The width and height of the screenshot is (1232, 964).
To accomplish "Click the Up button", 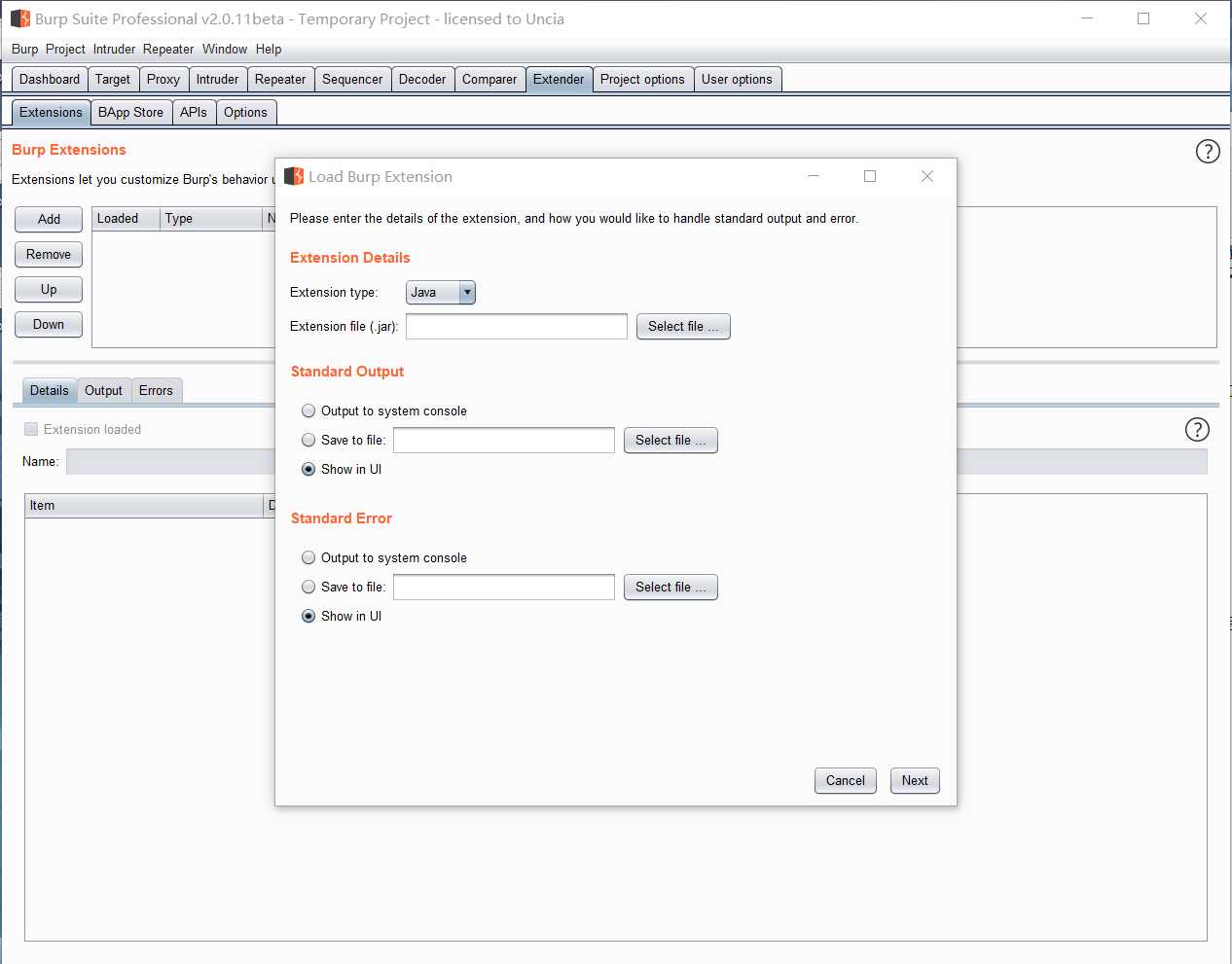I will 49,289.
